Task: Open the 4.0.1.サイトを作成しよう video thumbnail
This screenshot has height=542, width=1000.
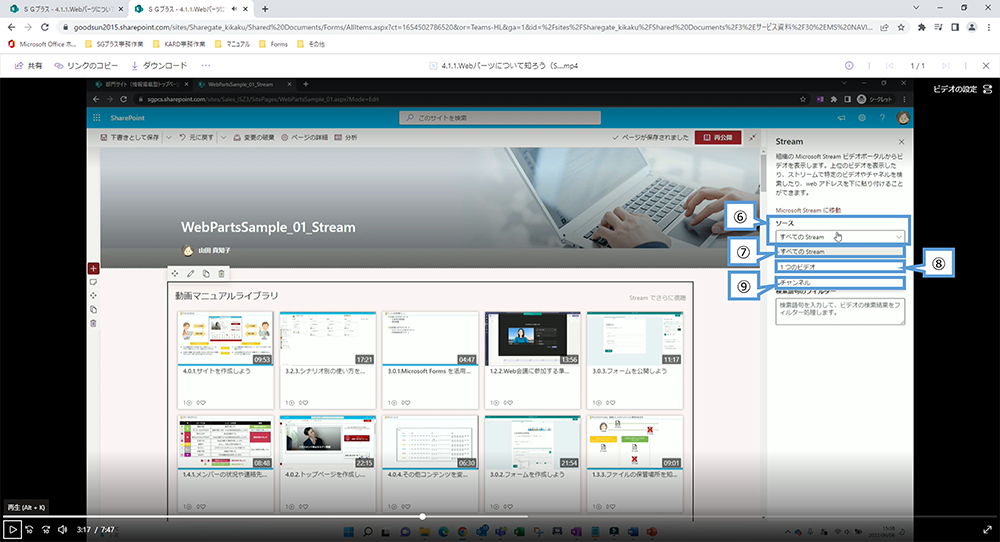Action: tap(225, 338)
